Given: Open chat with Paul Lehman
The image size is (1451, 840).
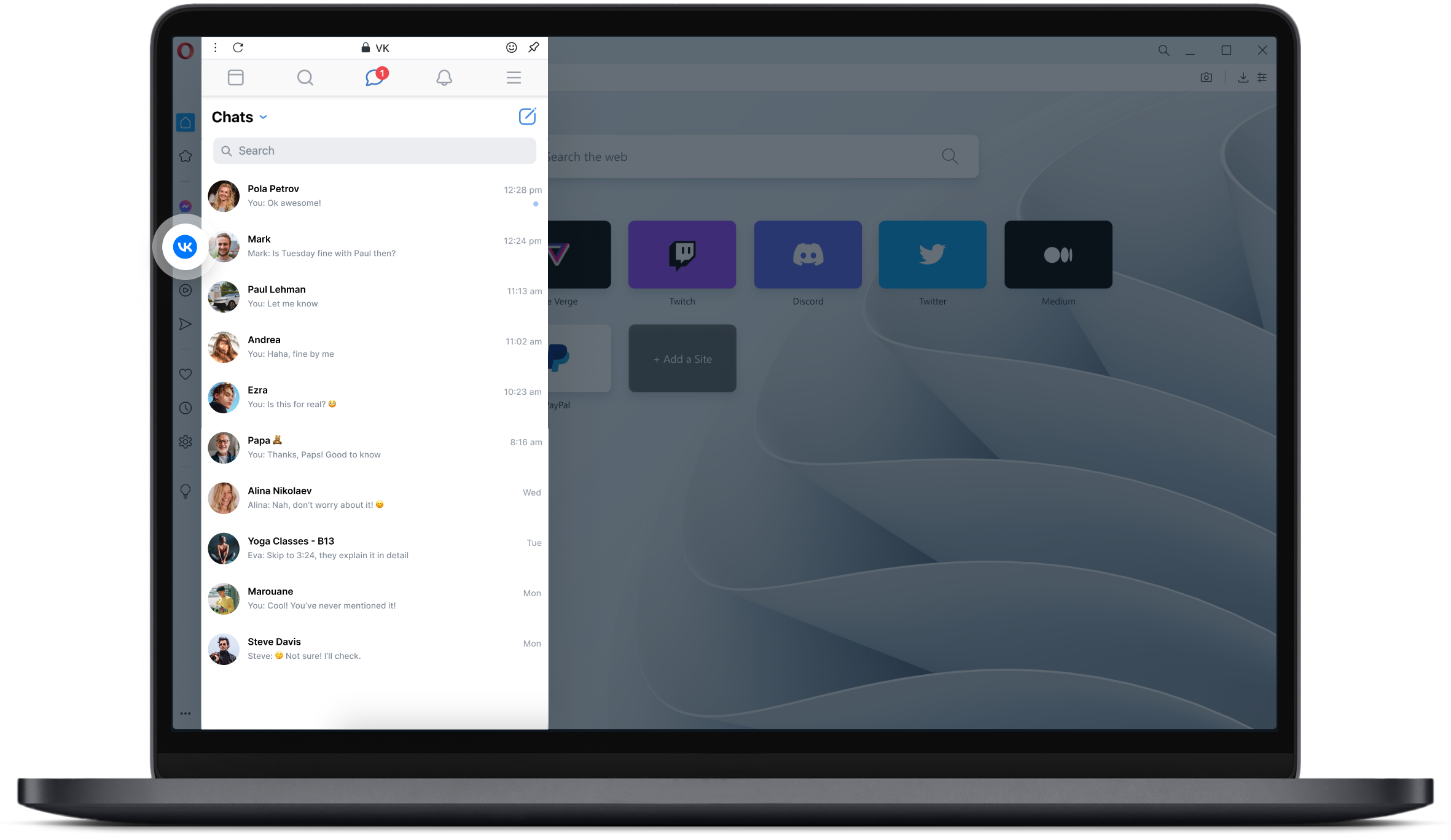Looking at the screenshot, I should pyautogui.click(x=375, y=296).
